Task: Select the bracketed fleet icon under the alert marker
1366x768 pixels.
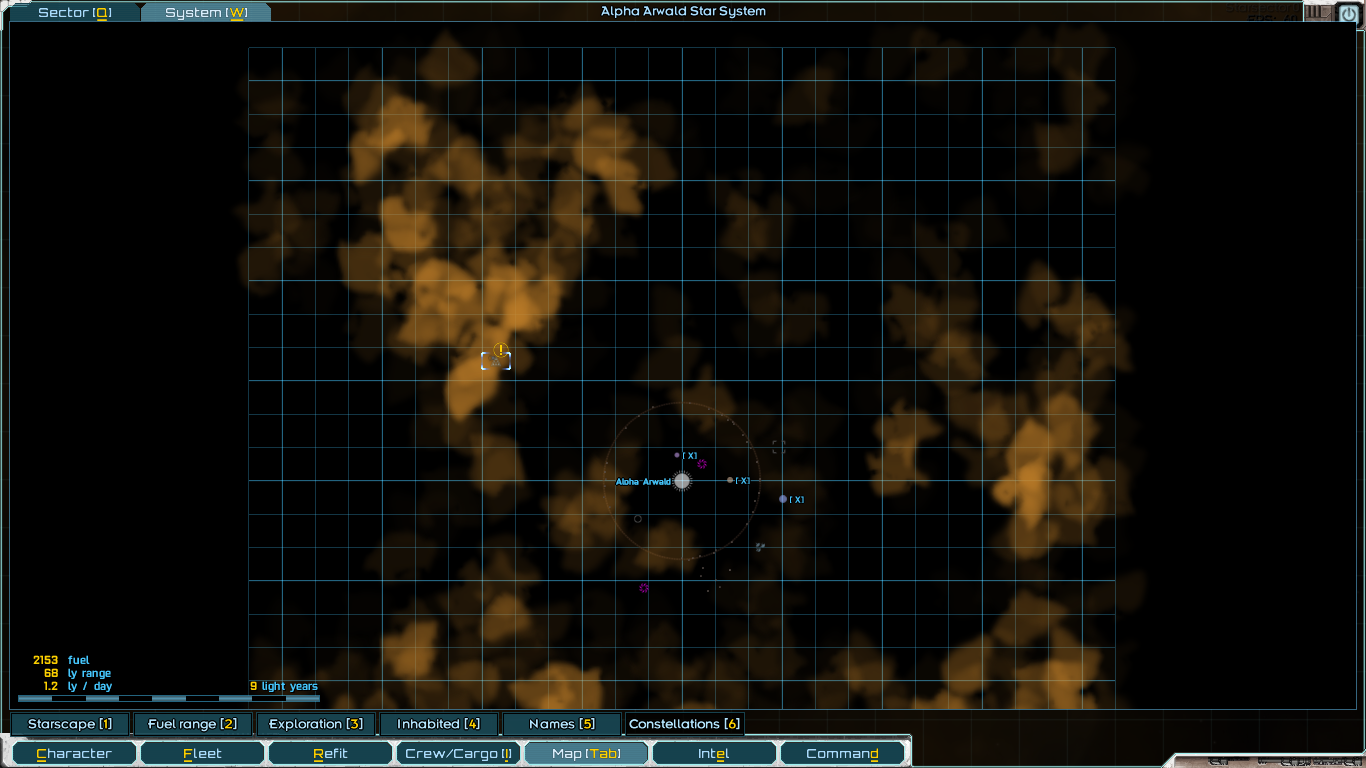Action: click(x=496, y=362)
